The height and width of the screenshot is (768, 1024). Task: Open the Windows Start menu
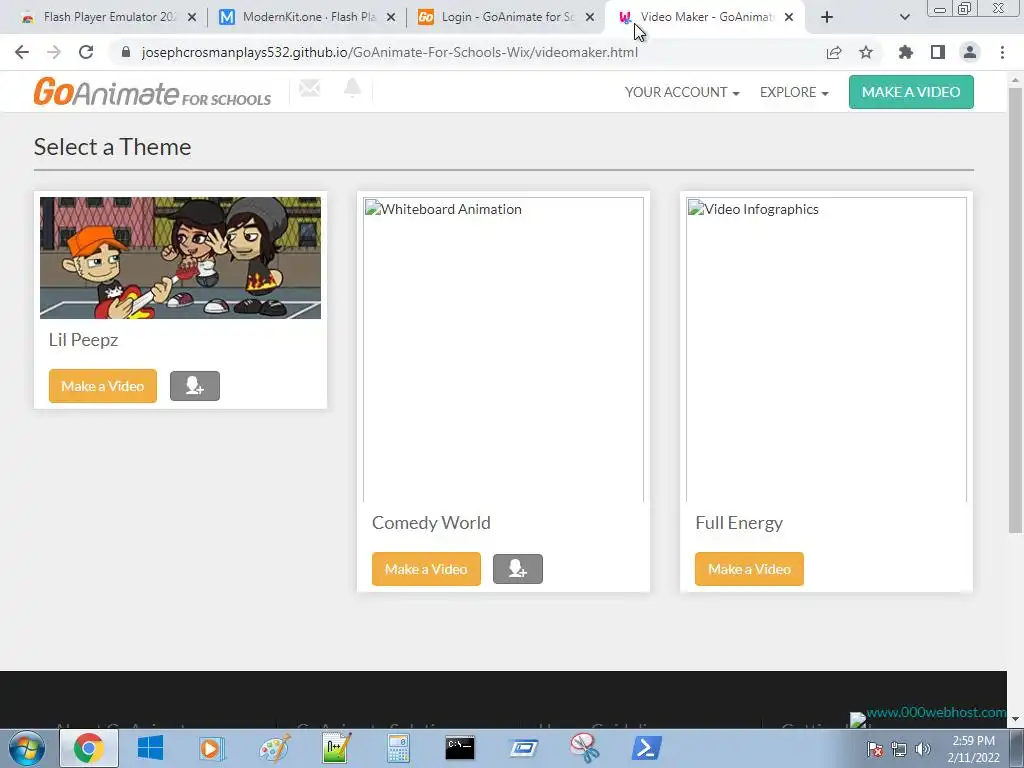click(27, 748)
